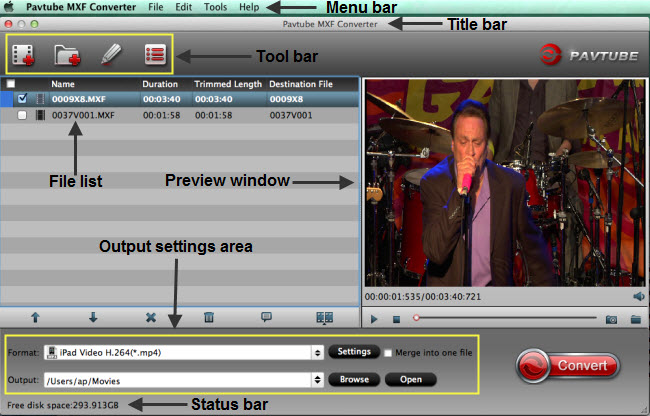The height and width of the screenshot is (416, 650).
Task: Move selected file up with arrow icon
Action: click(x=35, y=318)
